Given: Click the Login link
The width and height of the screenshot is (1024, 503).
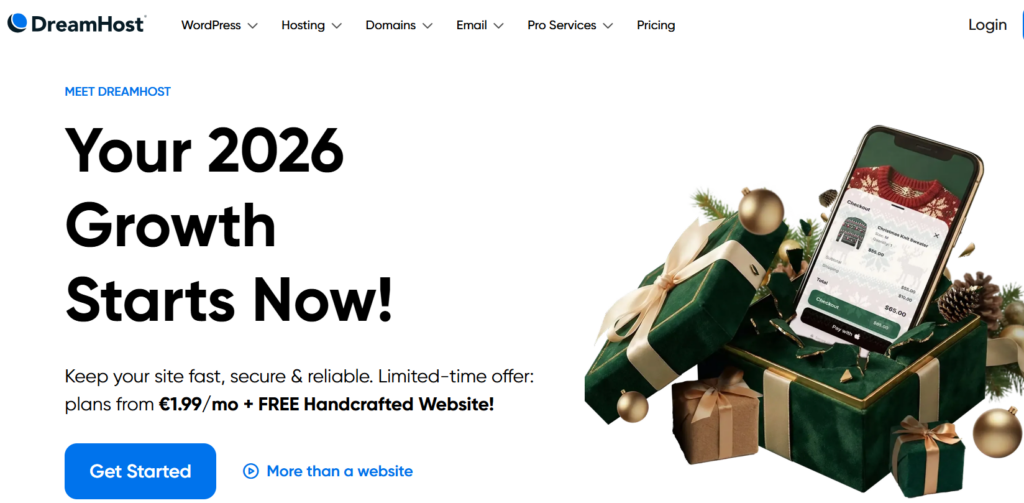Looking at the screenshot, I should (987, 25).
